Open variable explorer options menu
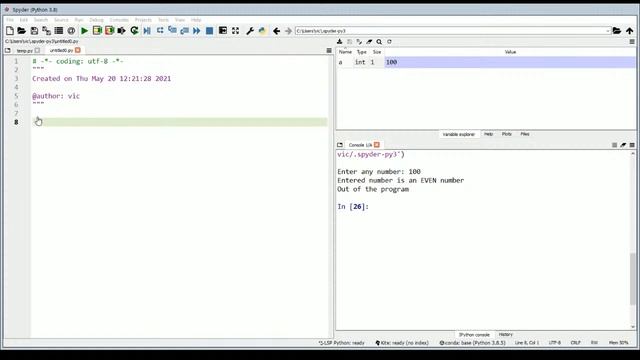The height and width of the screenshot is (360, 640). [632, 42]
